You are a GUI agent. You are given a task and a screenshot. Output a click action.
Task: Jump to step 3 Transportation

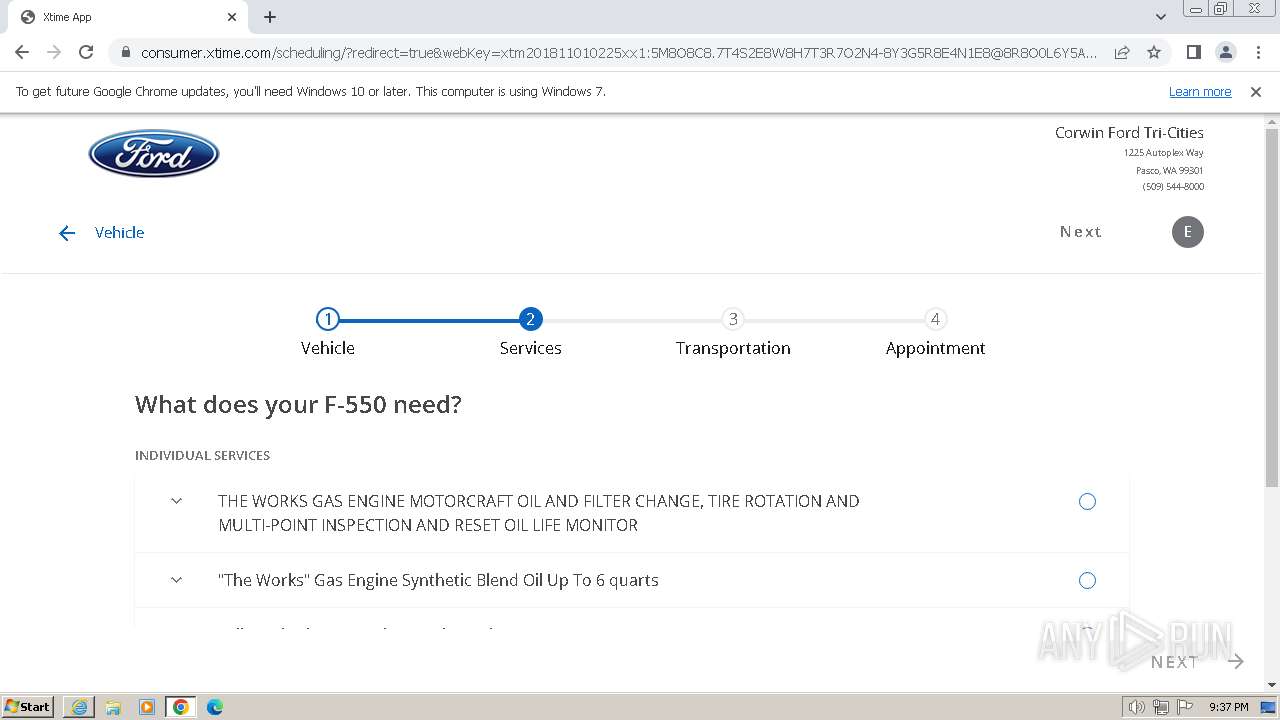click(x=733, y=319)
